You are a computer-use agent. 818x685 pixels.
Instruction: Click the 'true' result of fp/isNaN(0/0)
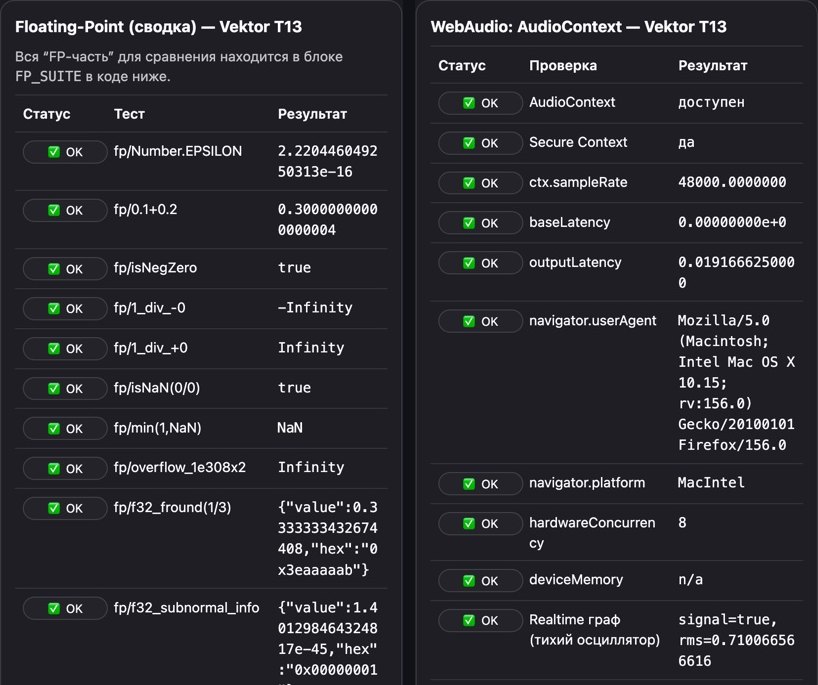[x=294, y=388]
